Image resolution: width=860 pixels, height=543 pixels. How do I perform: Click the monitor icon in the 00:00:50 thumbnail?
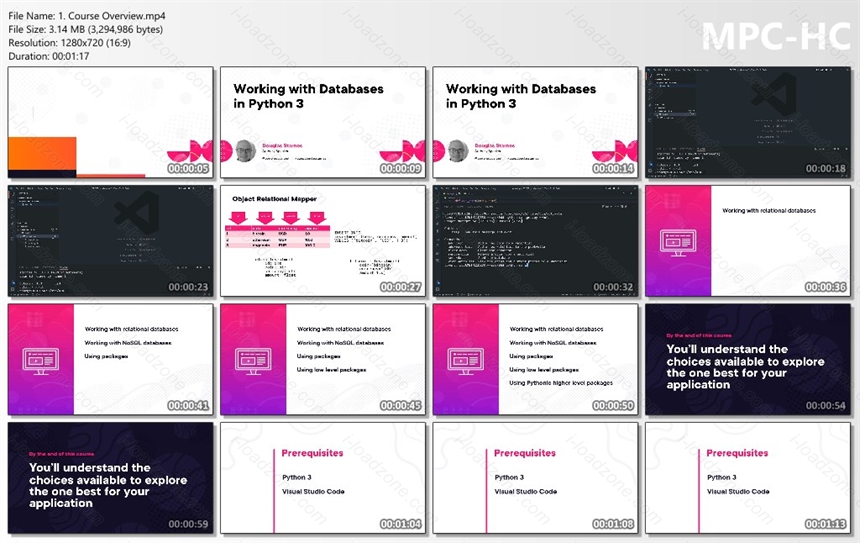[466, 361]
